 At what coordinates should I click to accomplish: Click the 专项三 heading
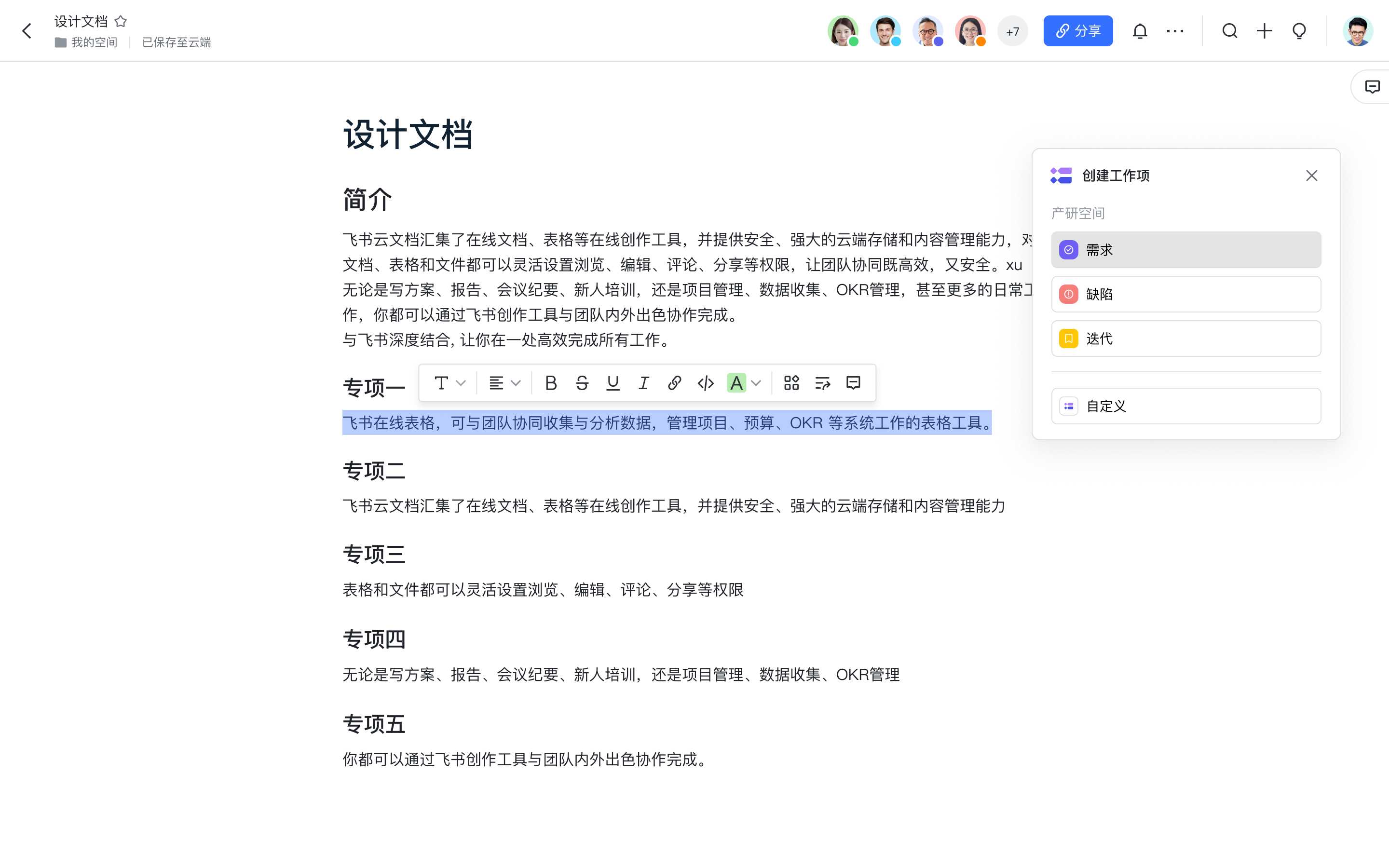pos(374,555)
